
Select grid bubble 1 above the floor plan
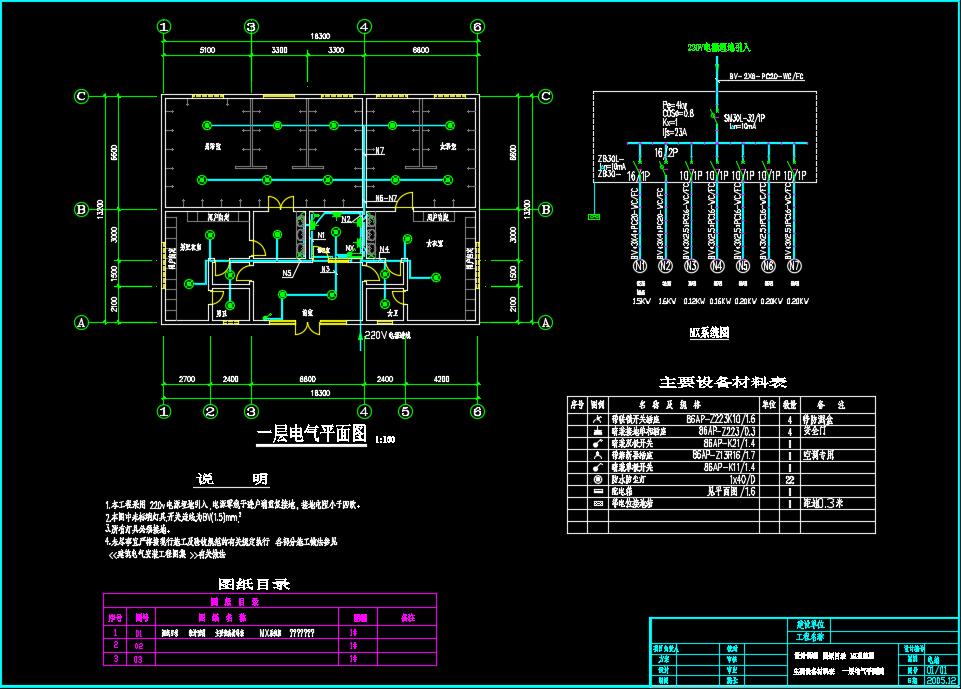point(164,26)
